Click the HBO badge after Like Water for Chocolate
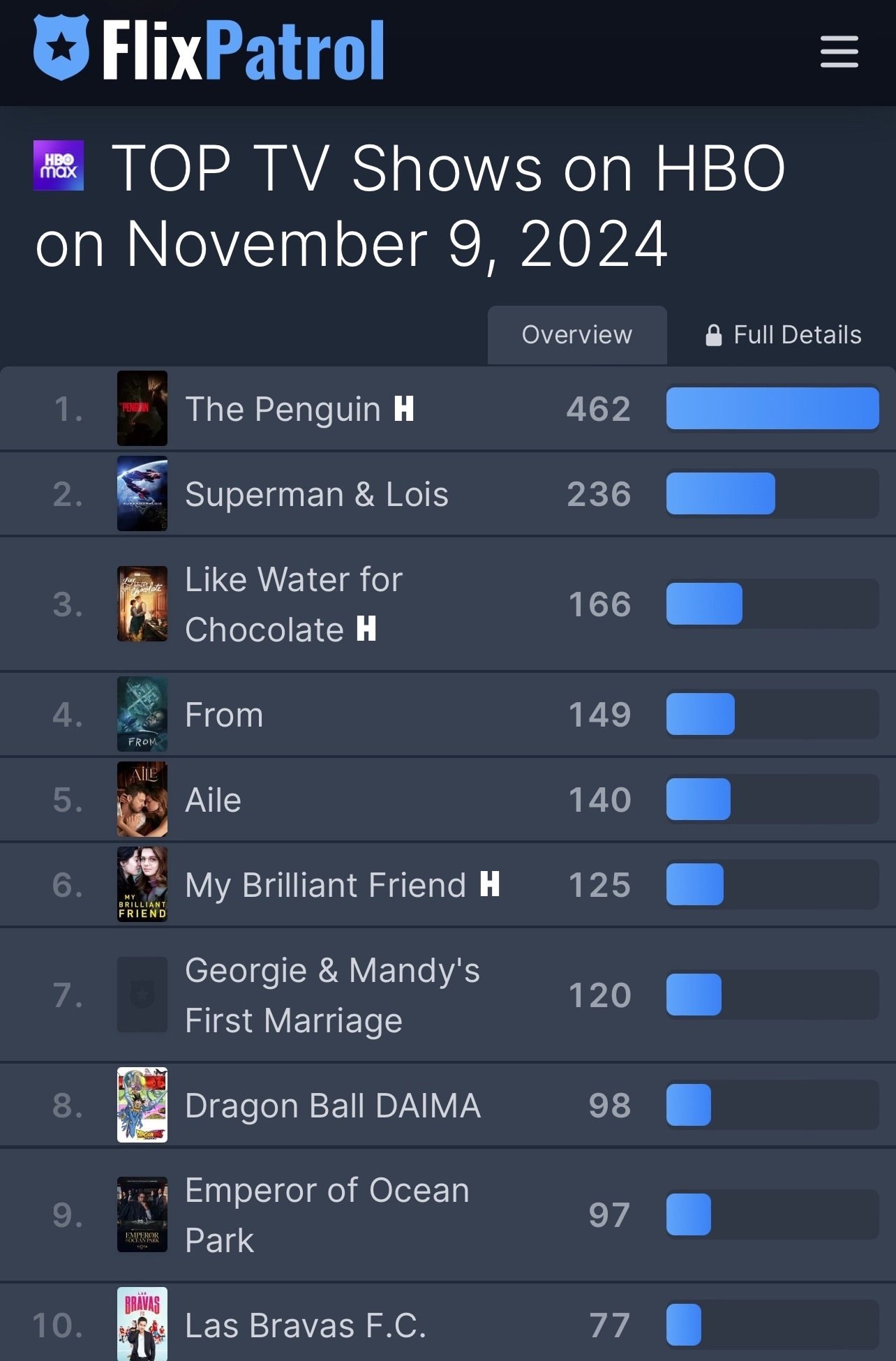The width and height of the screenshot is (896, 1361). (x=366, y=628)
